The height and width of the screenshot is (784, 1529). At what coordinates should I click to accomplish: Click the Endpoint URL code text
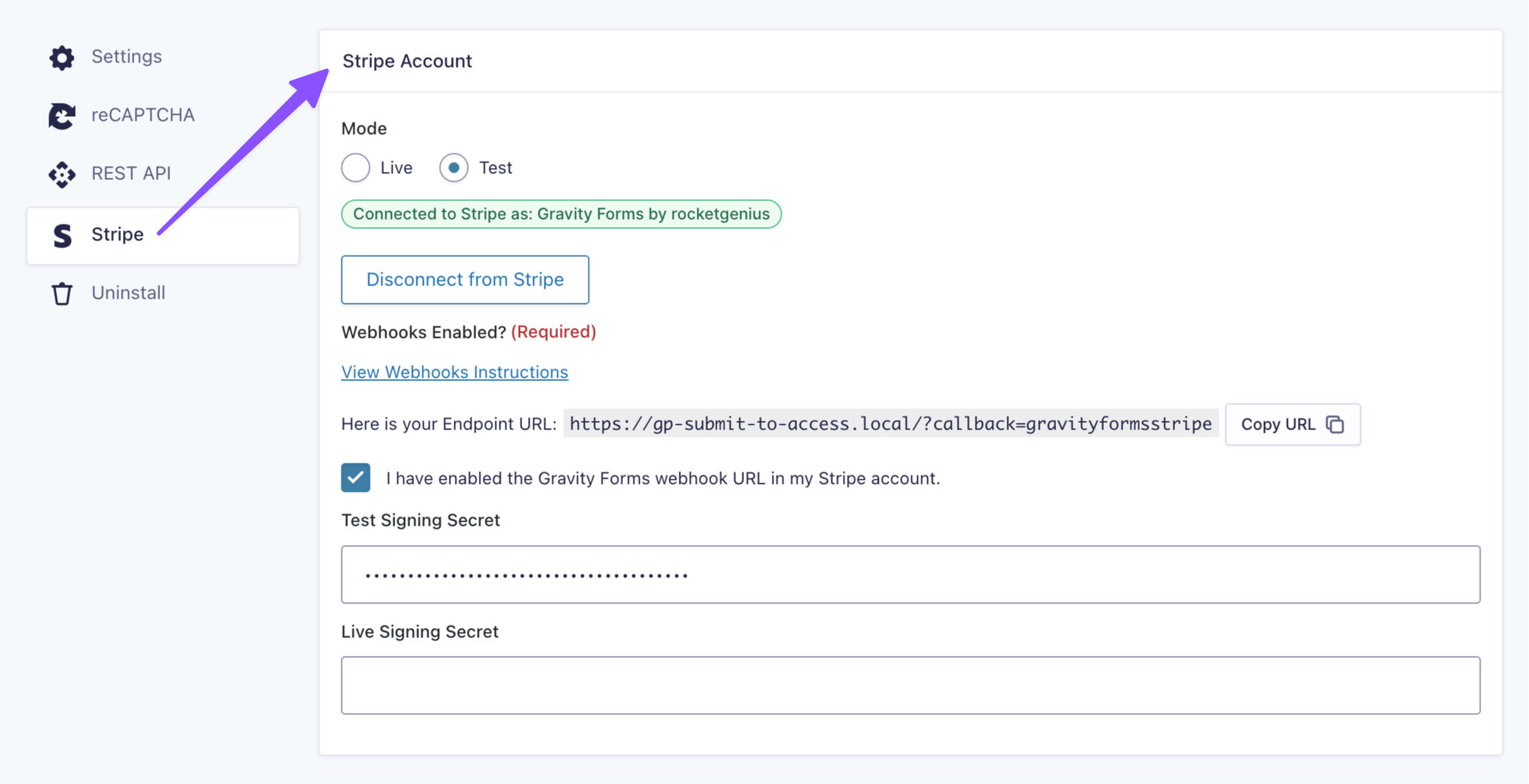pyautogui.click(x=890, y=424)
